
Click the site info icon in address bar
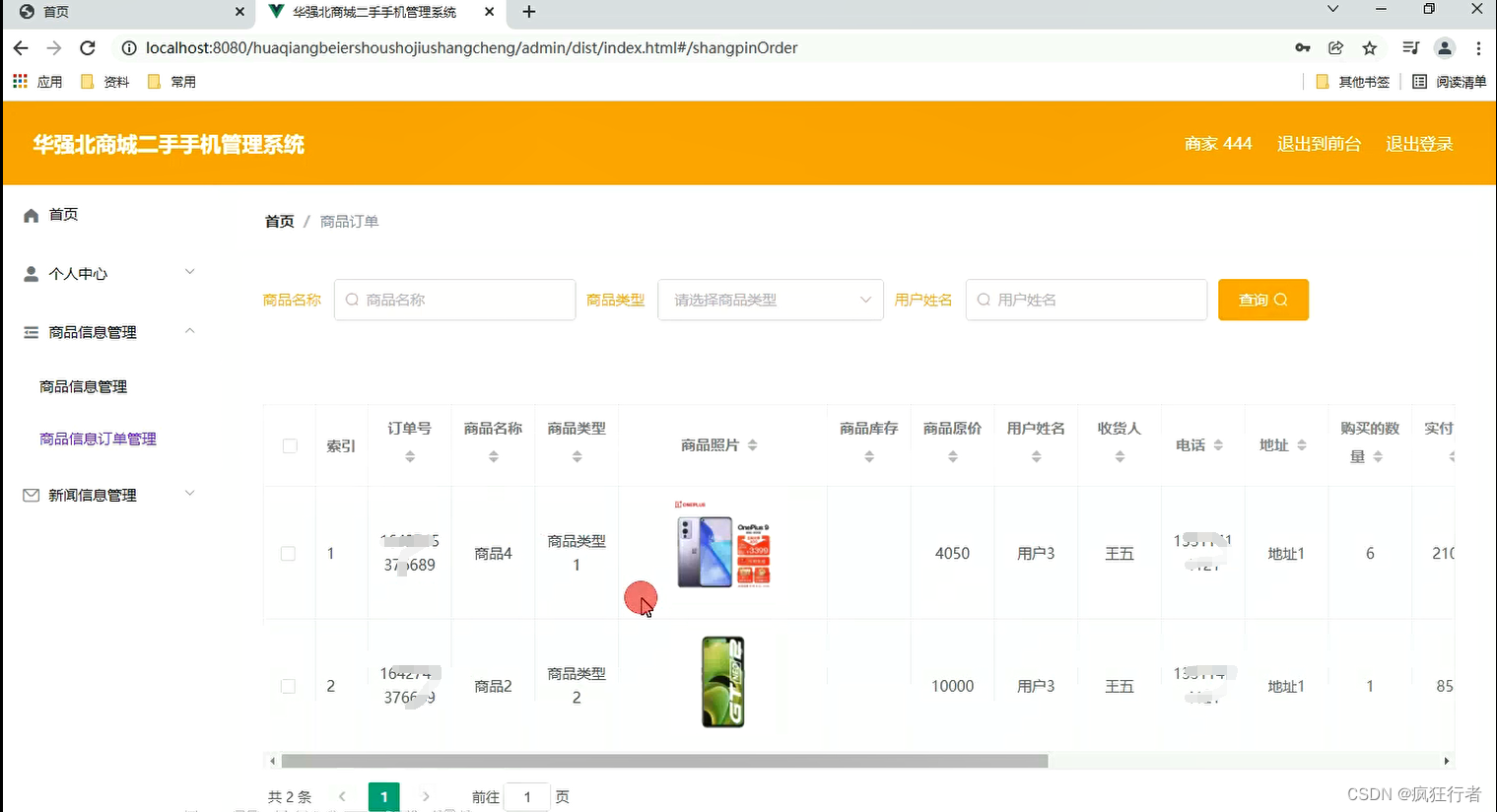point(128,48)
